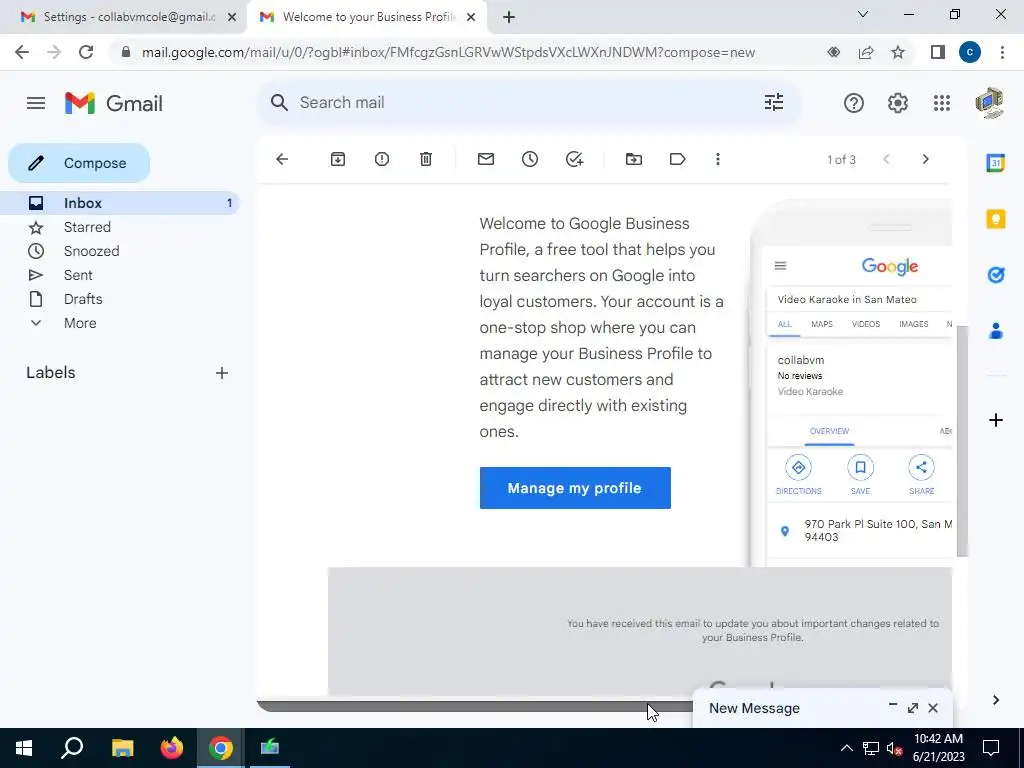Show search options filter icon
The image size is (1024, 768).
[x=774, y=103]
